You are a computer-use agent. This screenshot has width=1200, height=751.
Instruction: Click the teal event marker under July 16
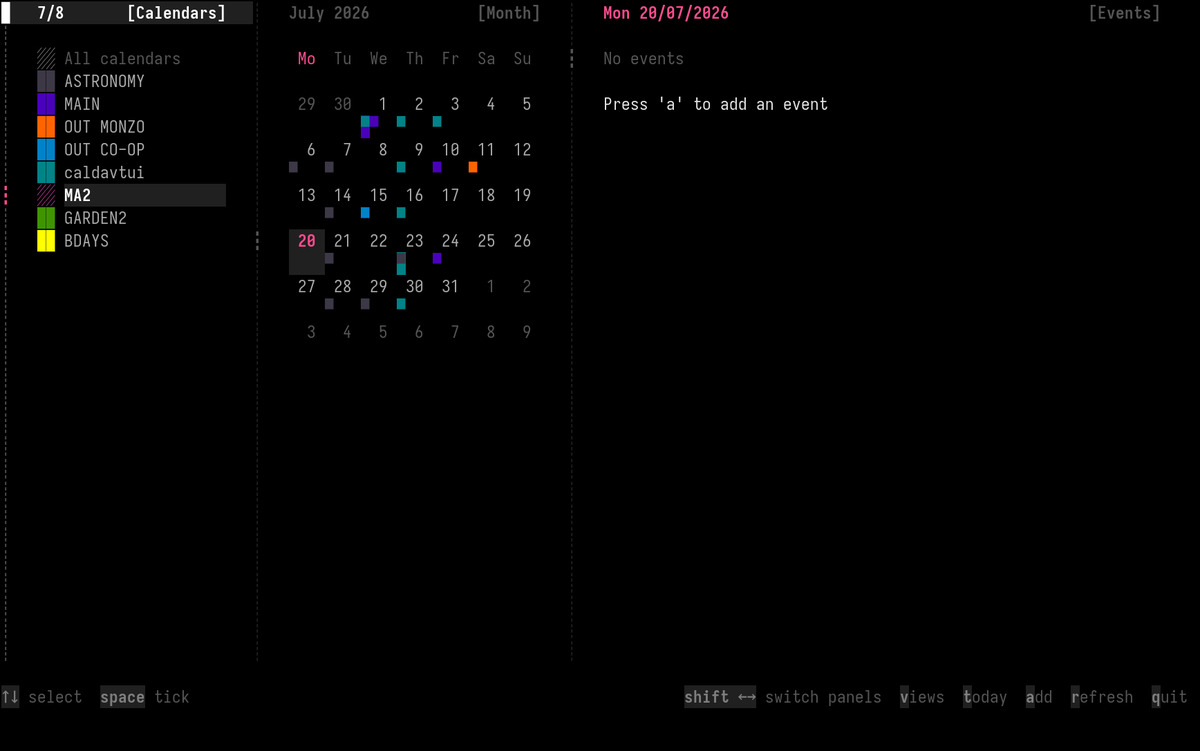tap(401, 213)
